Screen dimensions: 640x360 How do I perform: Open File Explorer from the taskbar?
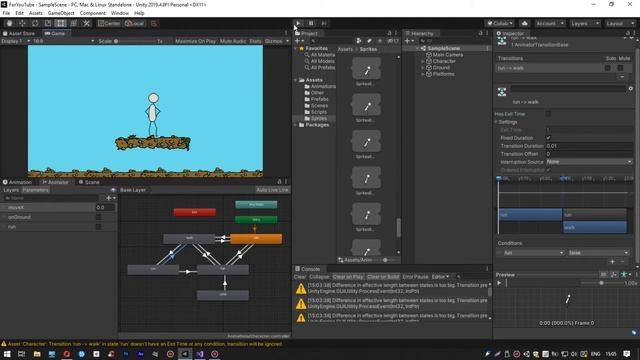[37, 354]
